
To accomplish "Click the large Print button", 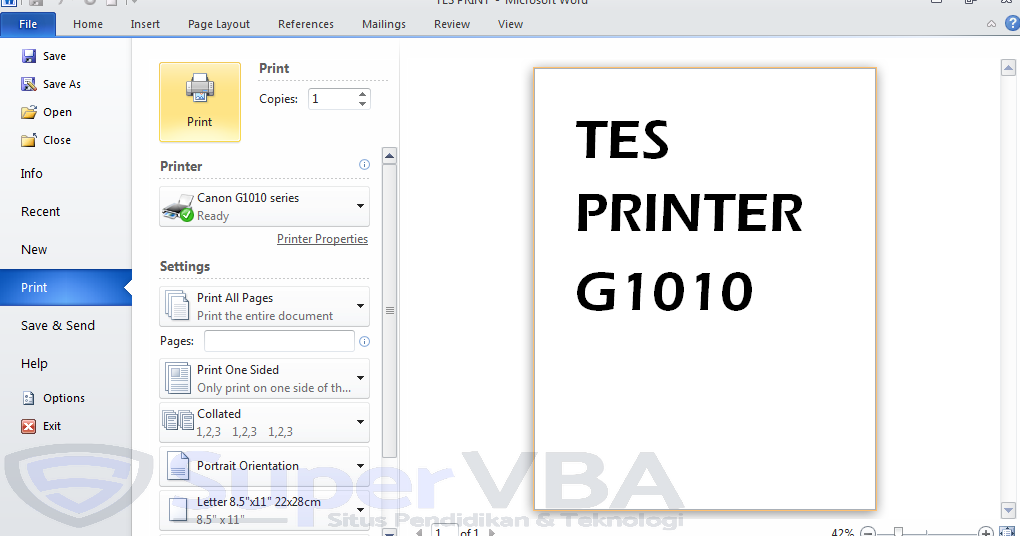I will point(200,102).
